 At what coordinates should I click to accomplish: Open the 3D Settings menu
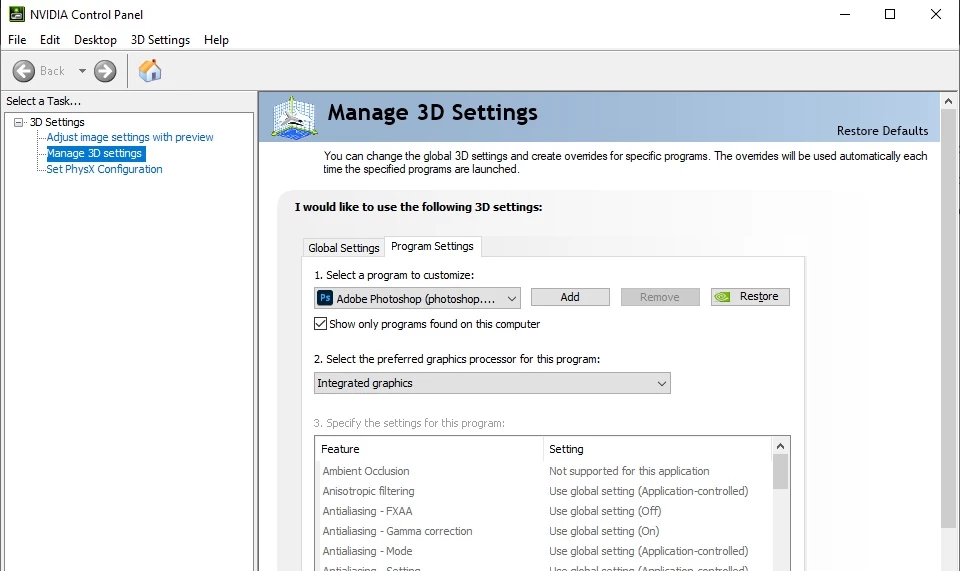coord(160,40)
